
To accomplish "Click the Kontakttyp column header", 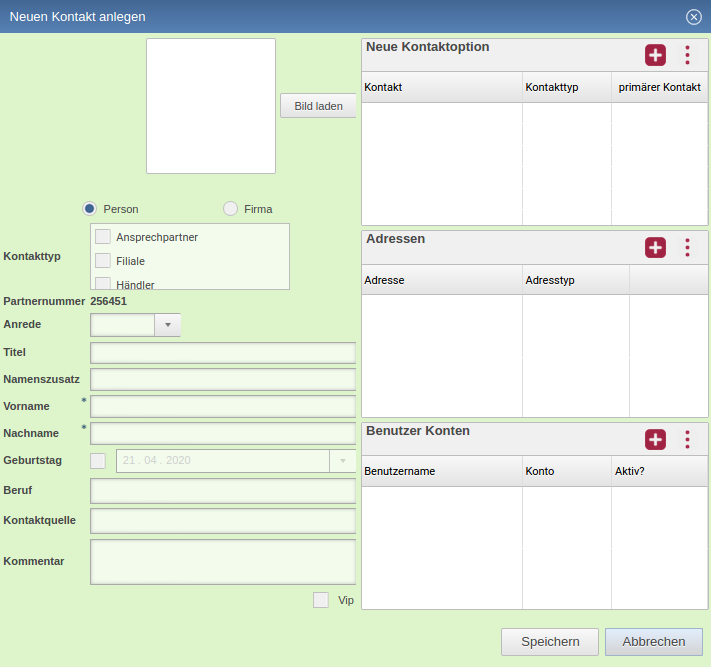I will (x=566, y=88).
